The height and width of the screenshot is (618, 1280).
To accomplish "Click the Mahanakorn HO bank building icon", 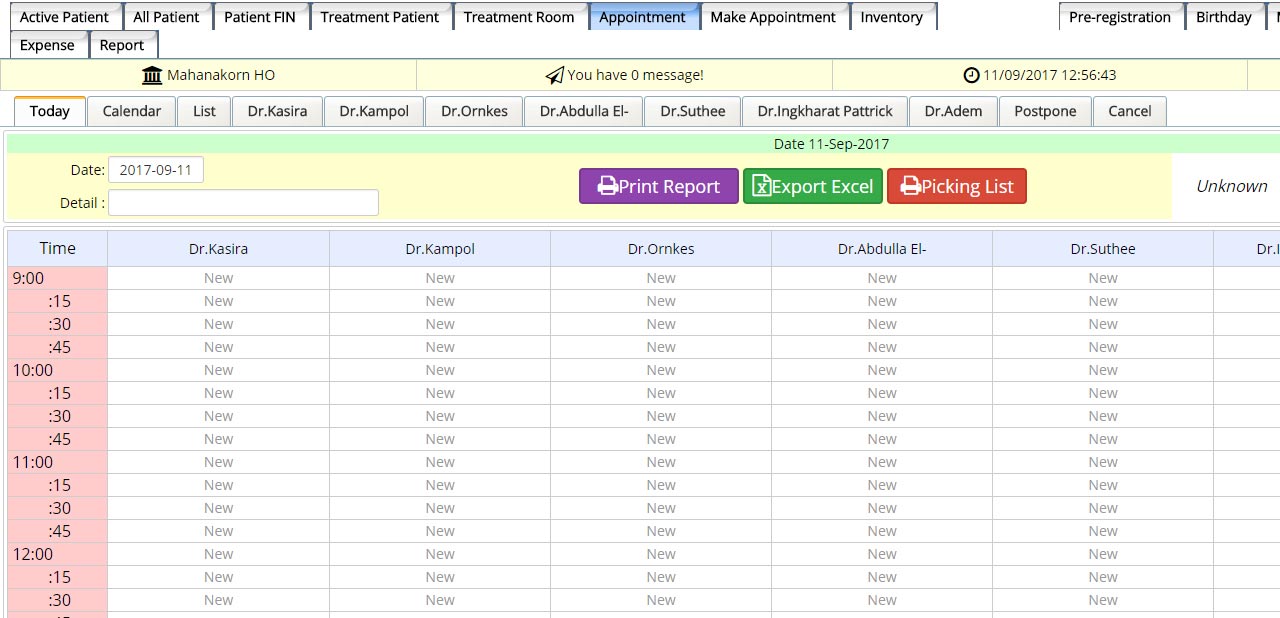I will (x=152, y=75).
